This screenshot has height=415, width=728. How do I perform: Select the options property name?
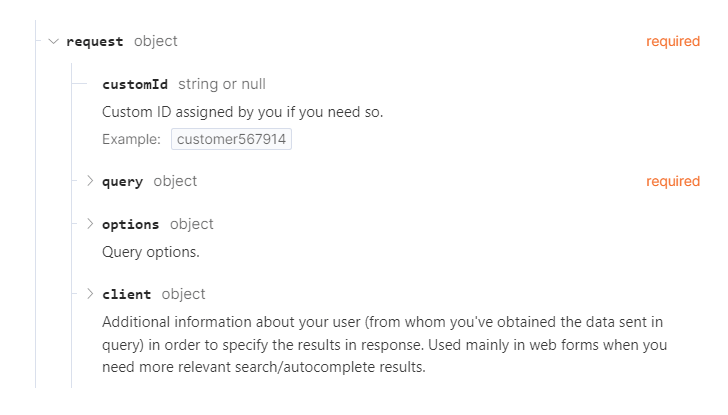(131, 224)
